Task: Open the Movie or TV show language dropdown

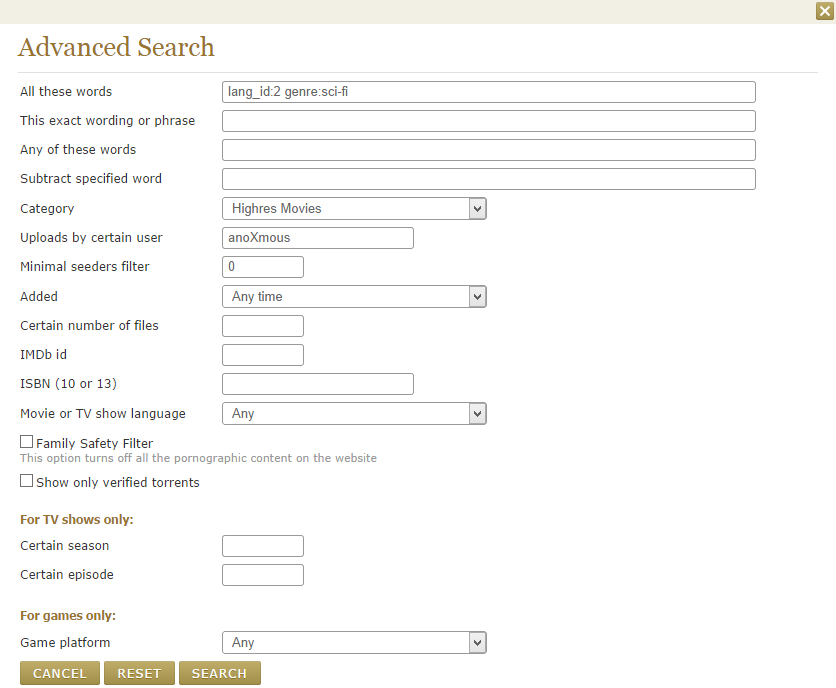Action: click(x=354, y=413)
